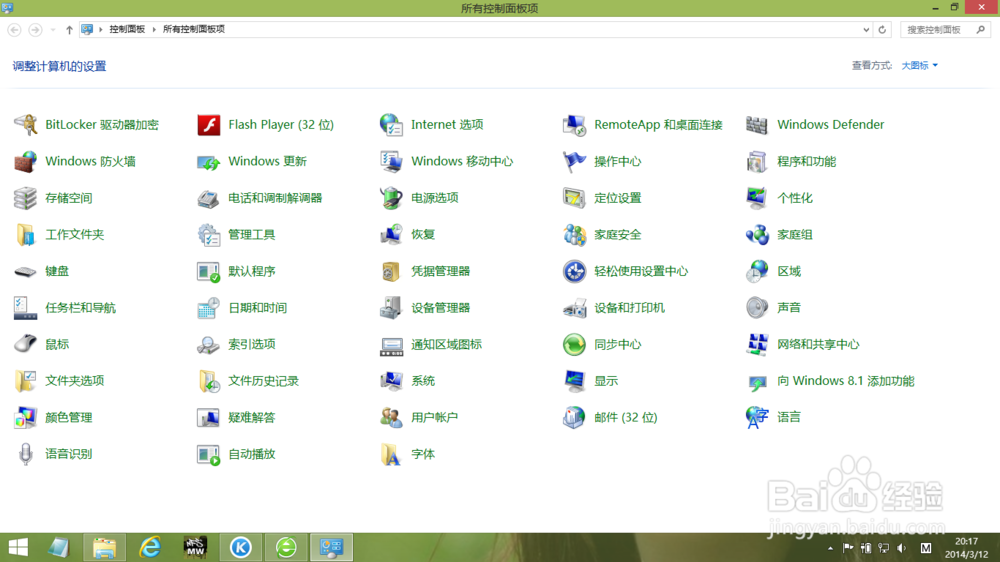Open the 操作中心 flag icon

click(574, 161)
